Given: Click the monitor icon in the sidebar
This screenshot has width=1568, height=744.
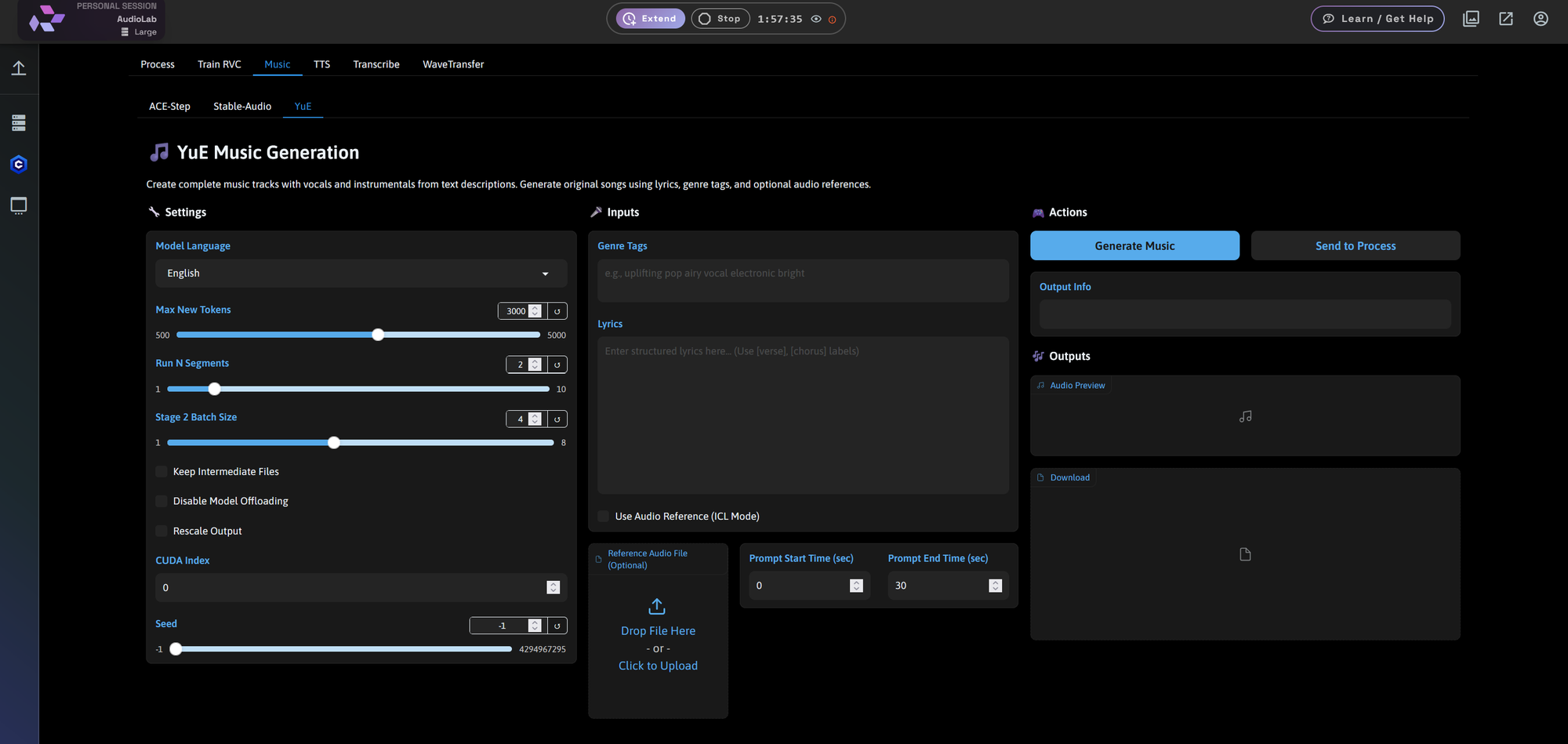Looking at the screenshot, I should (19, 205).
